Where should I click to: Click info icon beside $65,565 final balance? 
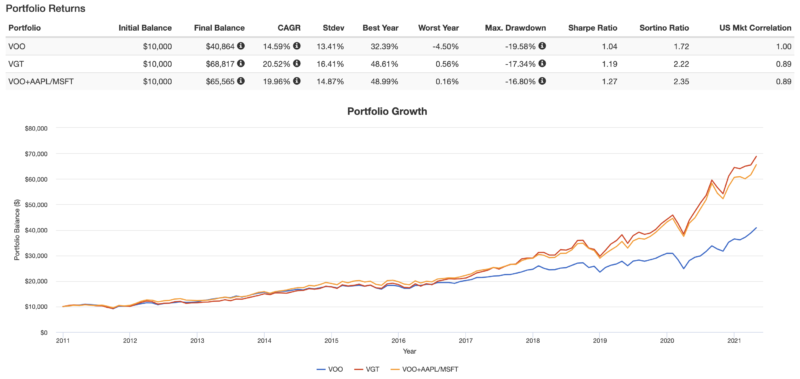point(241,81)
